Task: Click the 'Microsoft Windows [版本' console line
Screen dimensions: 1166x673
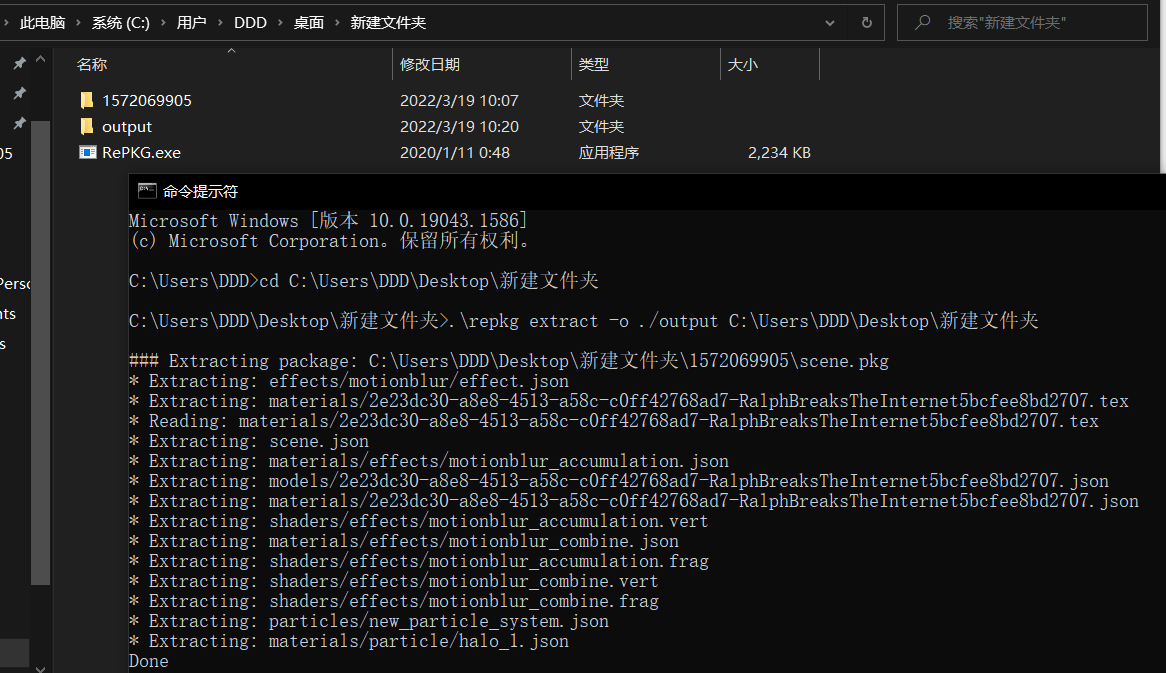Action: (x=328, y=220)
